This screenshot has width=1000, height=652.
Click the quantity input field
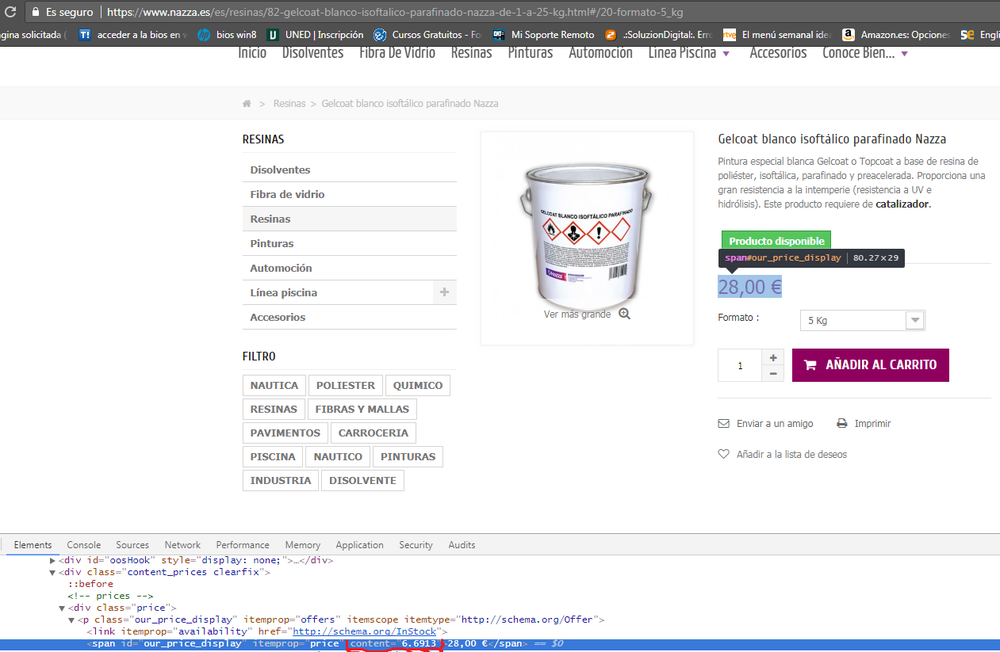[x=740, y=366]
